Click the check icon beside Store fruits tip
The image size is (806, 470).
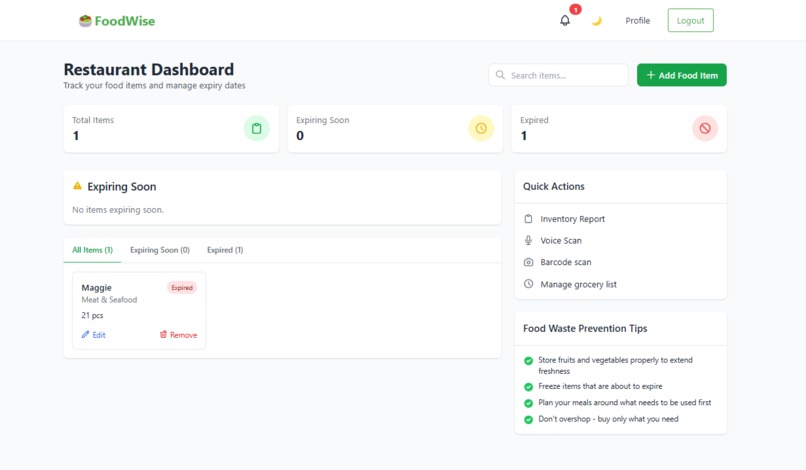(528, 360)
